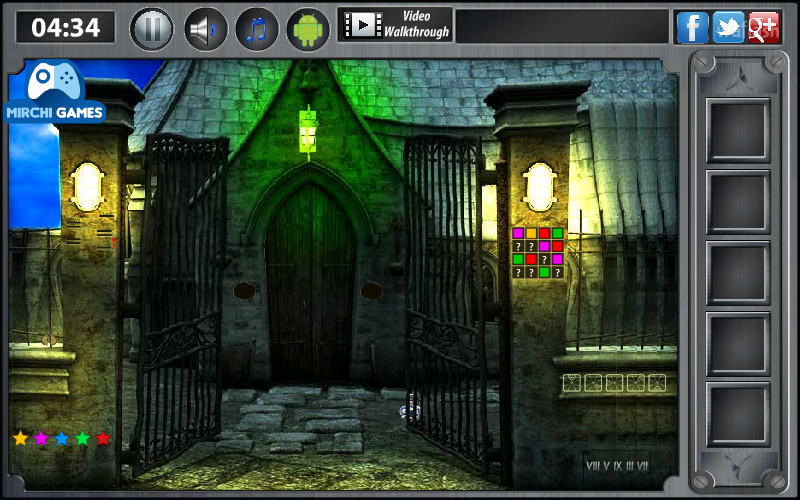Click the dark oval hole left of the door
The width and height of the screenshot is (800, 500).
[x=244, y=291]
